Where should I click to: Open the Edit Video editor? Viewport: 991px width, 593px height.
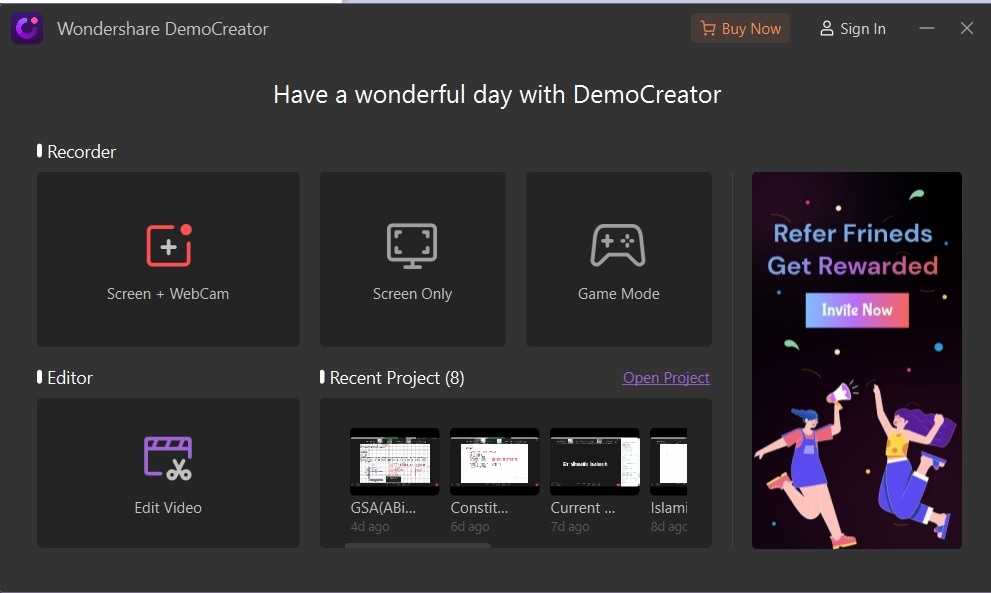[168, 473]
